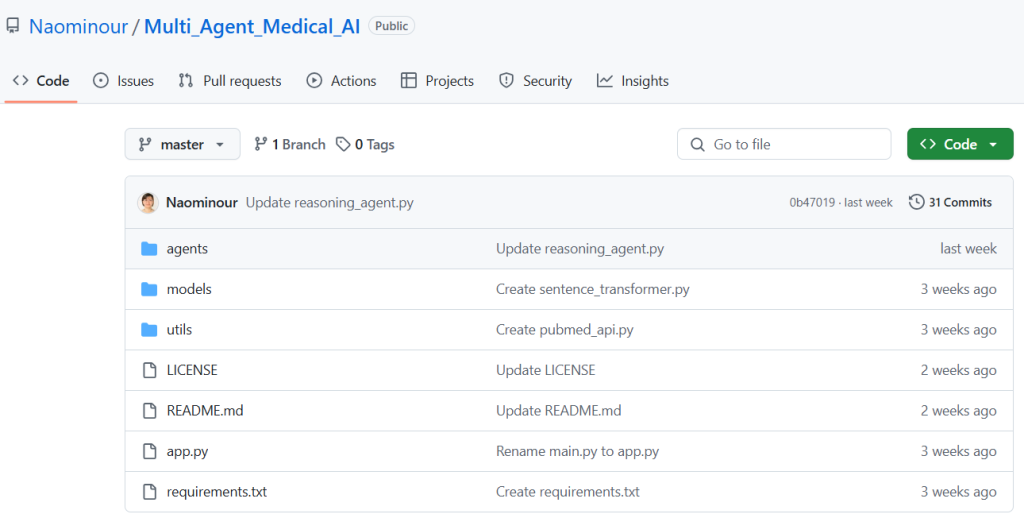This screenshot has width=1024, height=514.
Task: Click the tag icon next to 0 Tags
Action: [x=343, y=144]
